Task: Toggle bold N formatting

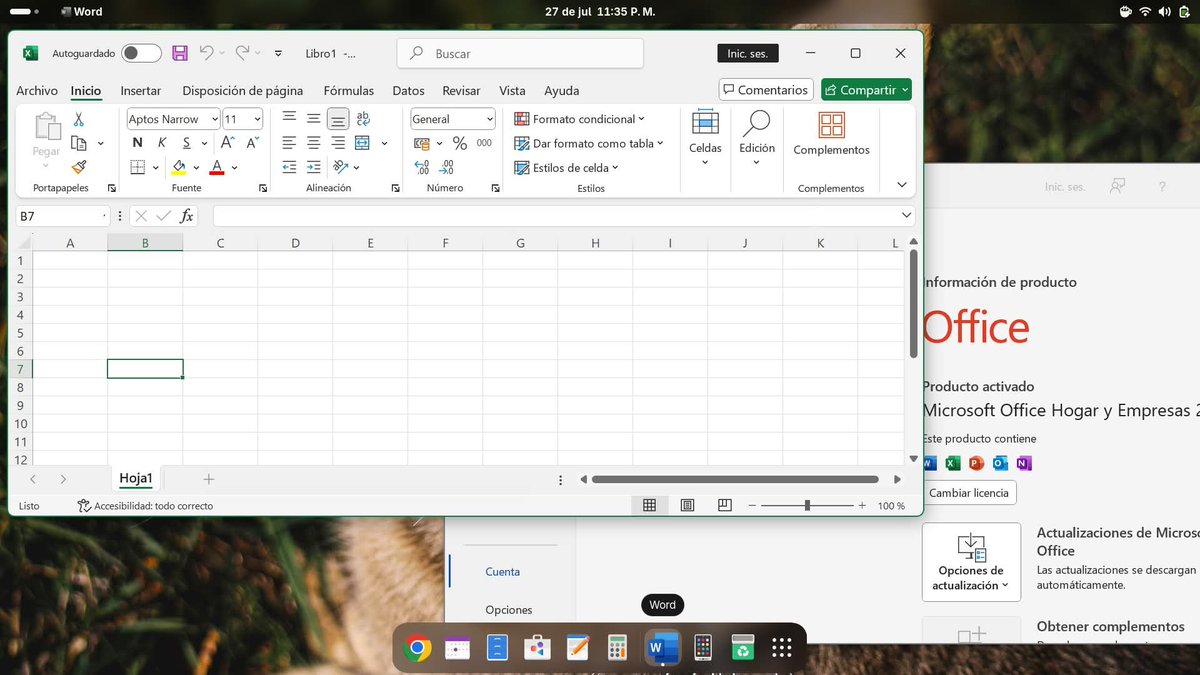Action: [137, 143]
